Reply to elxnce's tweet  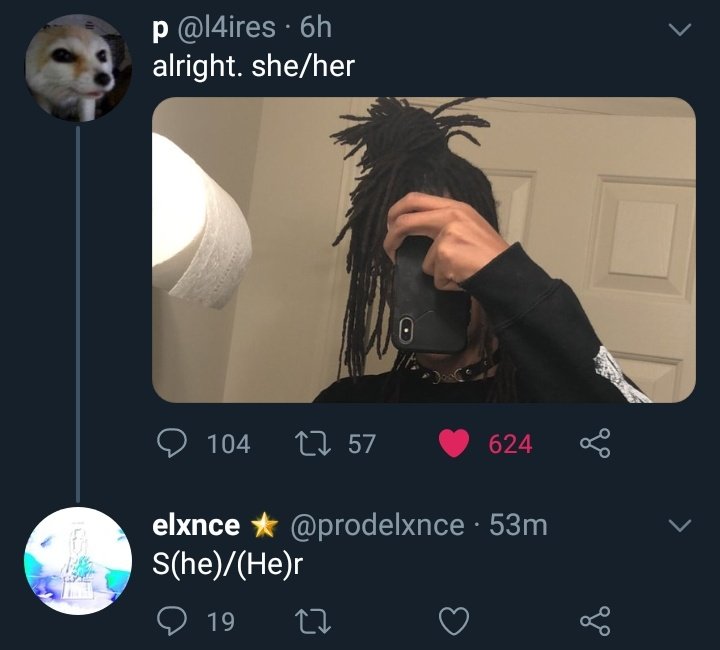pos(172,621)
